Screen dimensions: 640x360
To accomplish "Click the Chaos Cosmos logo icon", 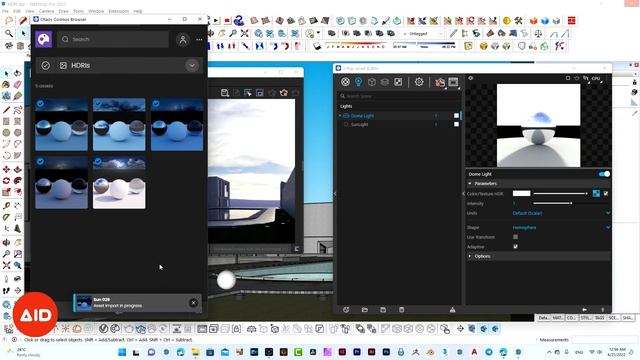I will (x=44, y=39).
